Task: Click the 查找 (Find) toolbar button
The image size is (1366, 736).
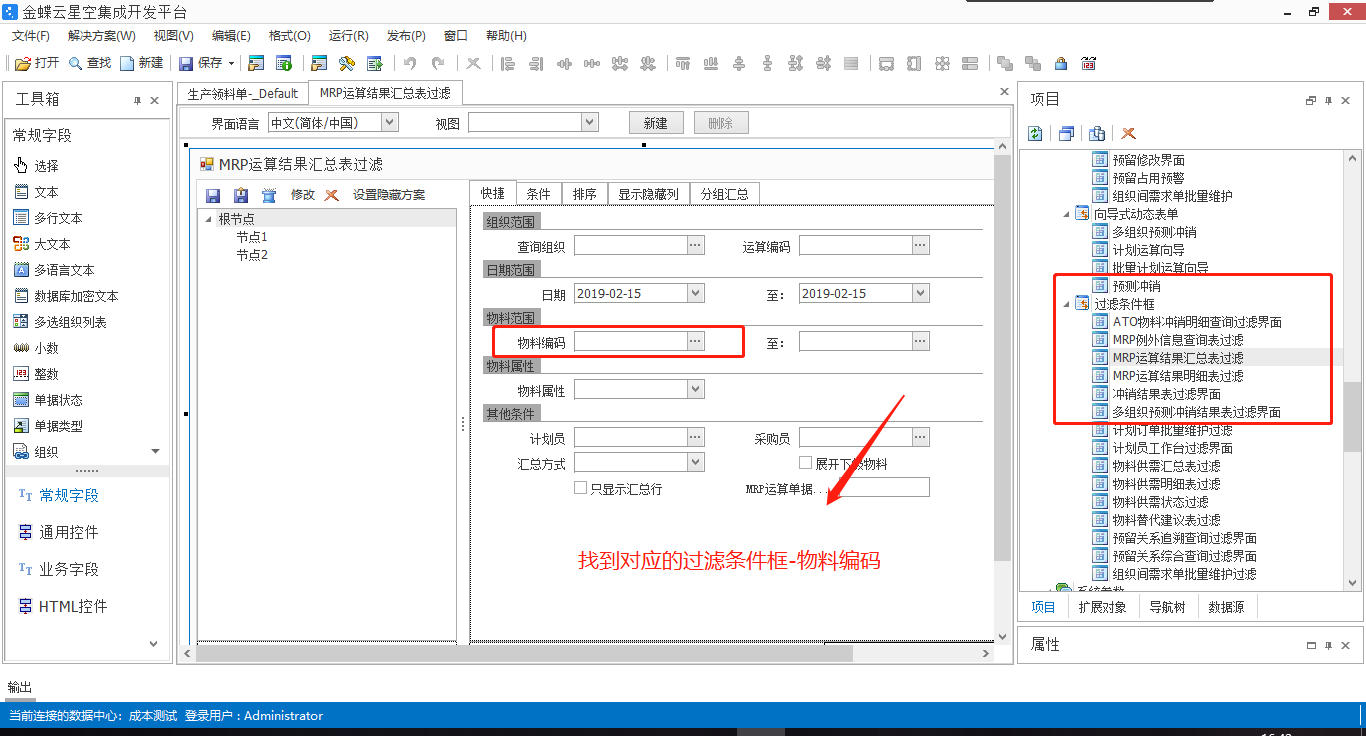Action: 90,63
